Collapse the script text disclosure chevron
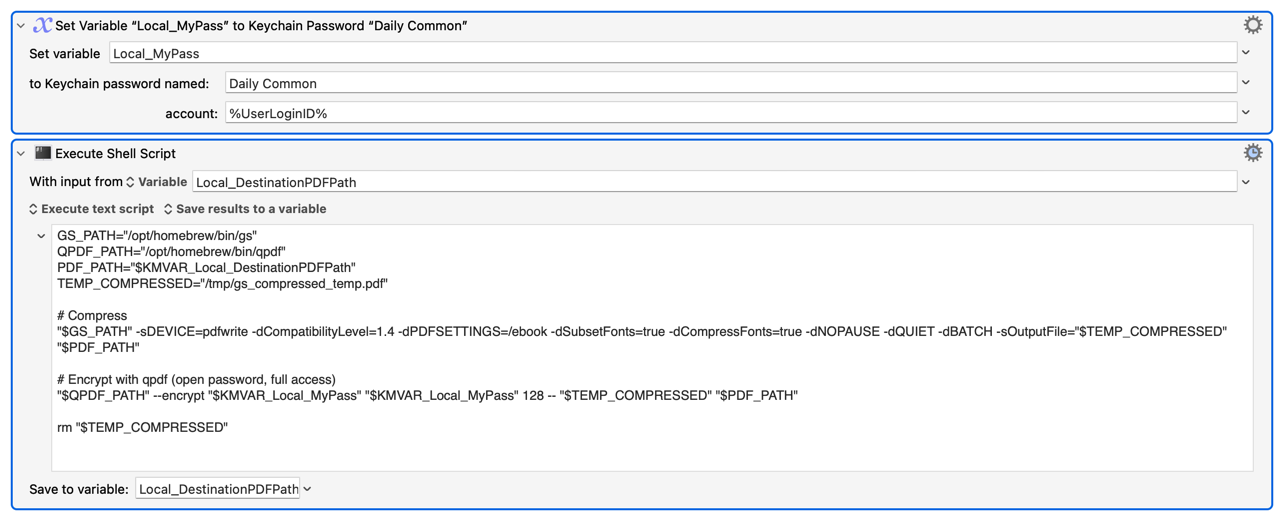This screenshot has width=1284, height=524. pos(41,236)
